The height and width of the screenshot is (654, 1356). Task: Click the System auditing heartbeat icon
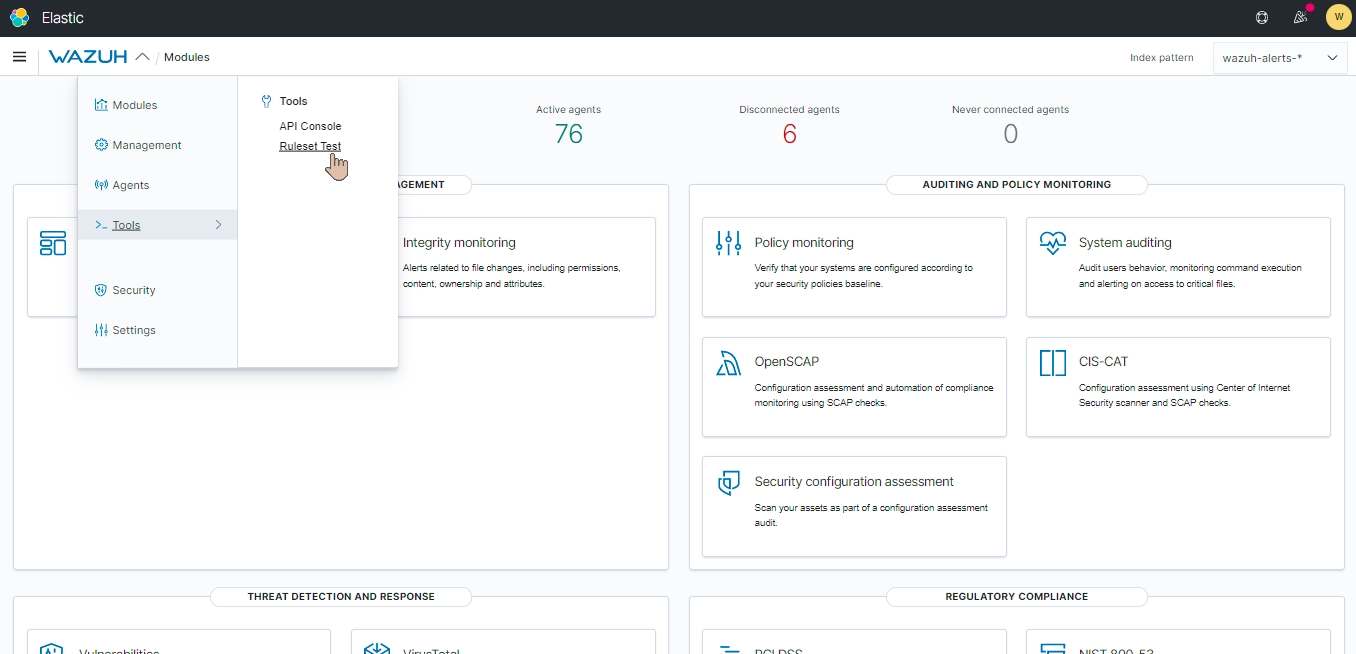1053,243
